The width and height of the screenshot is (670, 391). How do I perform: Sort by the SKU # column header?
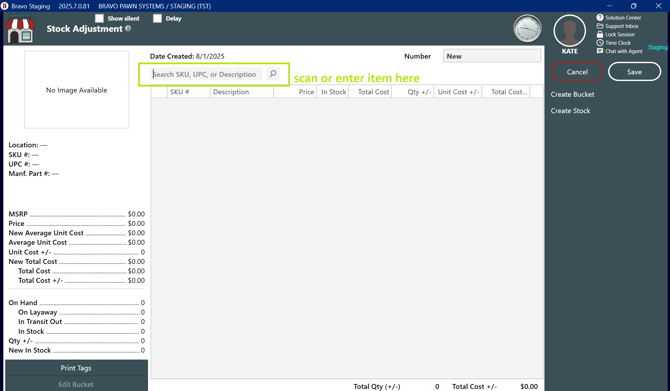pyautogui.click(x=188, y=92)
